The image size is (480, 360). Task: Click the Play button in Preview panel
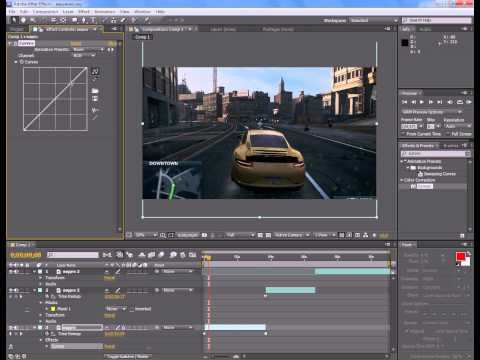422,102
